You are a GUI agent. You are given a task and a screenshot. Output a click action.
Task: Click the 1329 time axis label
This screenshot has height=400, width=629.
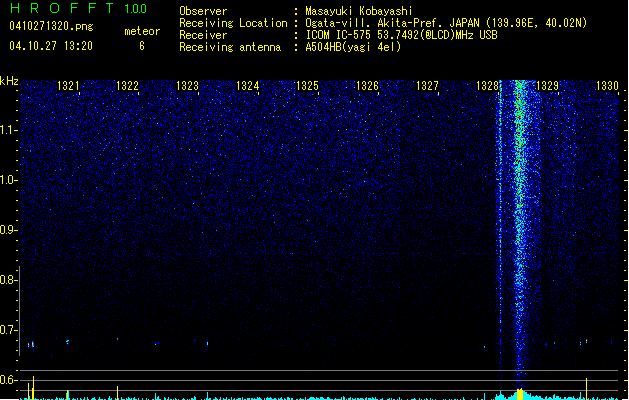(547, 86)
